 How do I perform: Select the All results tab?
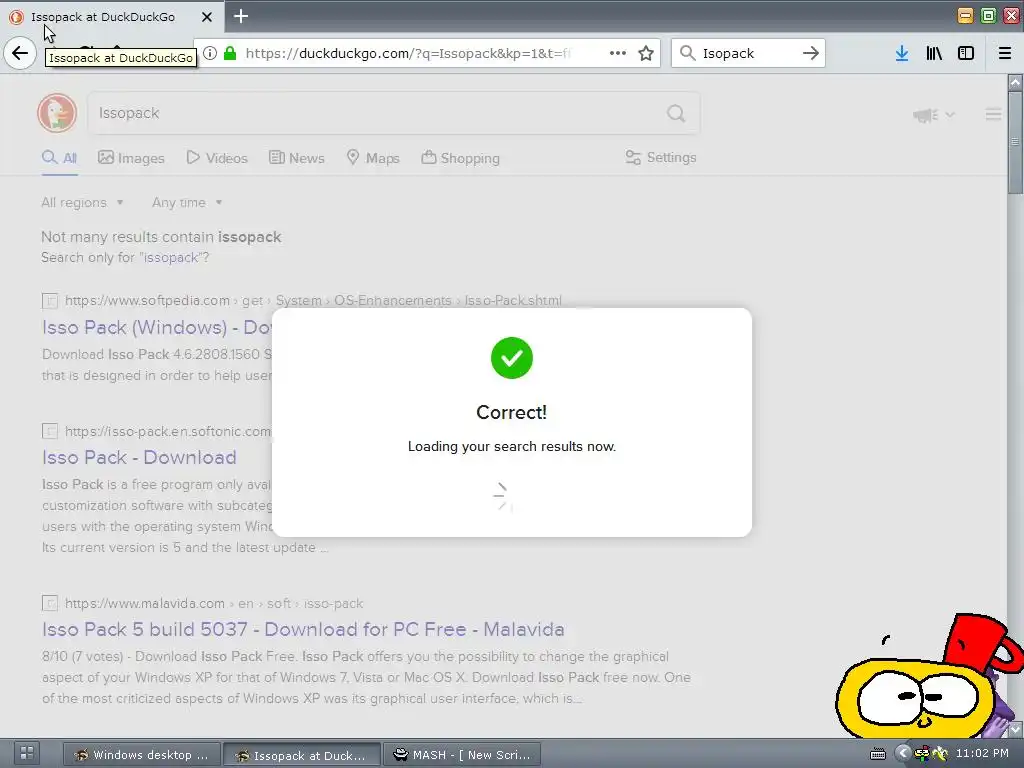pos(59,158)
